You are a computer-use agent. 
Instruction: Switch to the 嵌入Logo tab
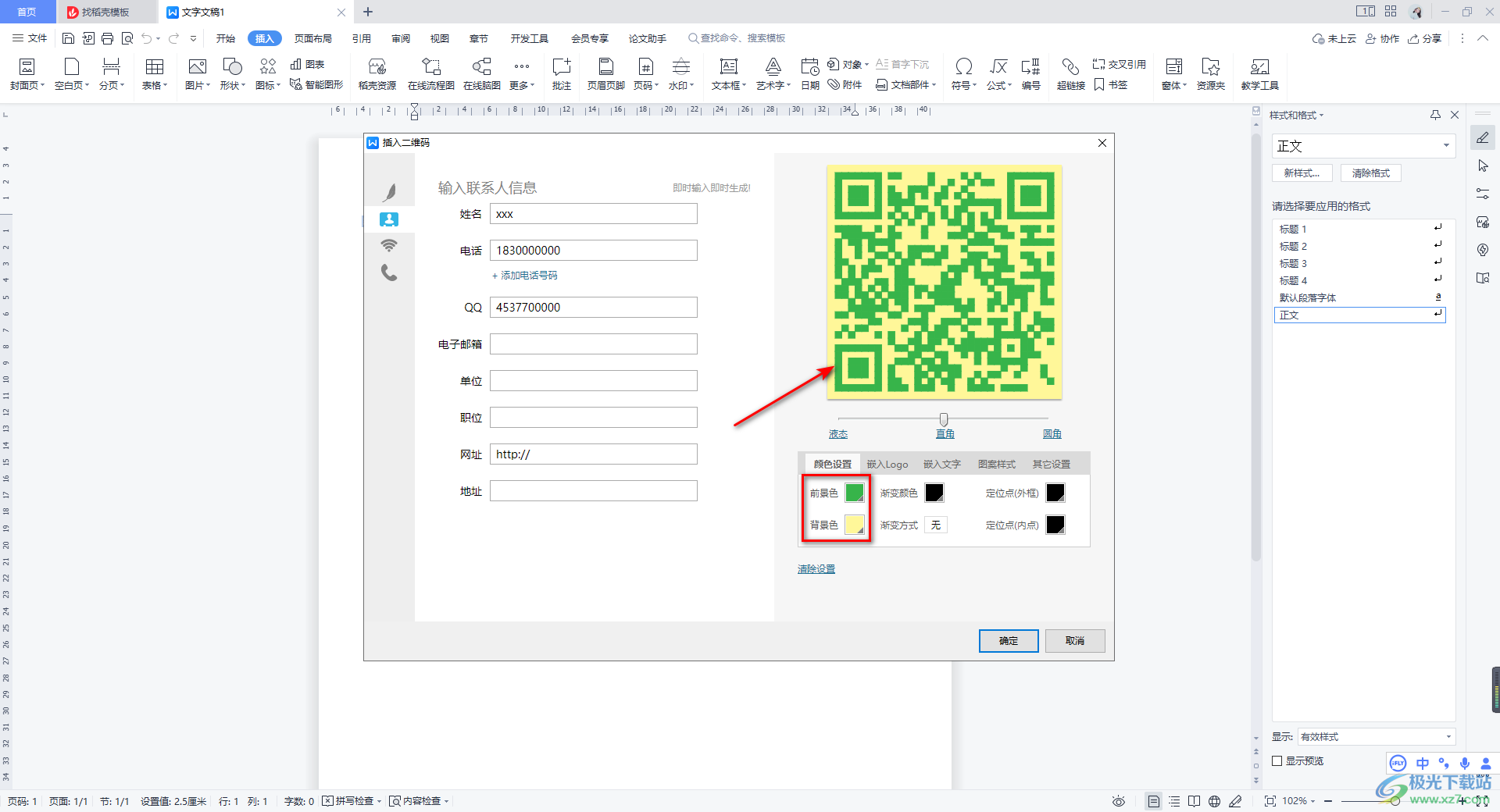coord(887,464)
